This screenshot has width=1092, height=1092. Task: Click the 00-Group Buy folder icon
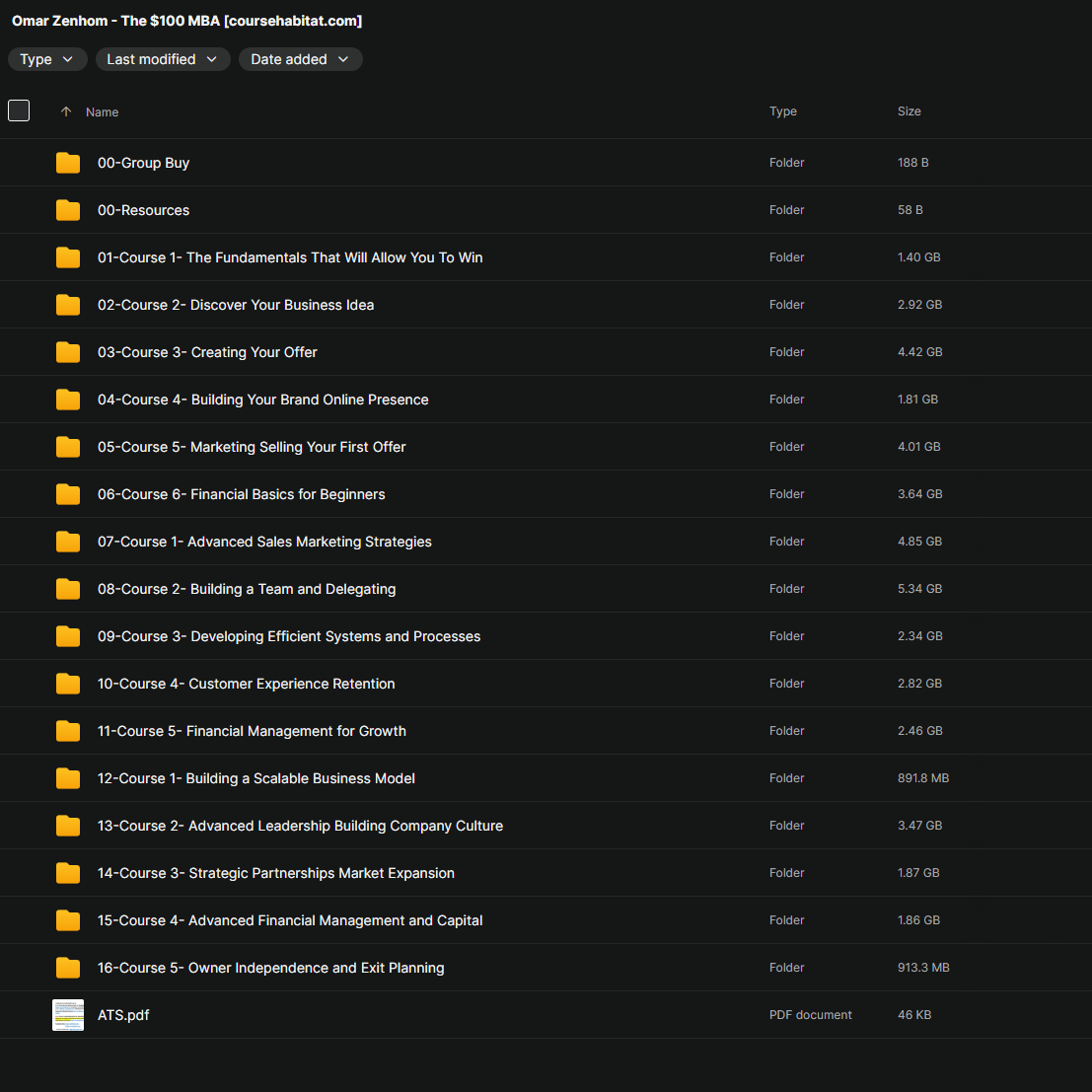click(x=67, y=163)
